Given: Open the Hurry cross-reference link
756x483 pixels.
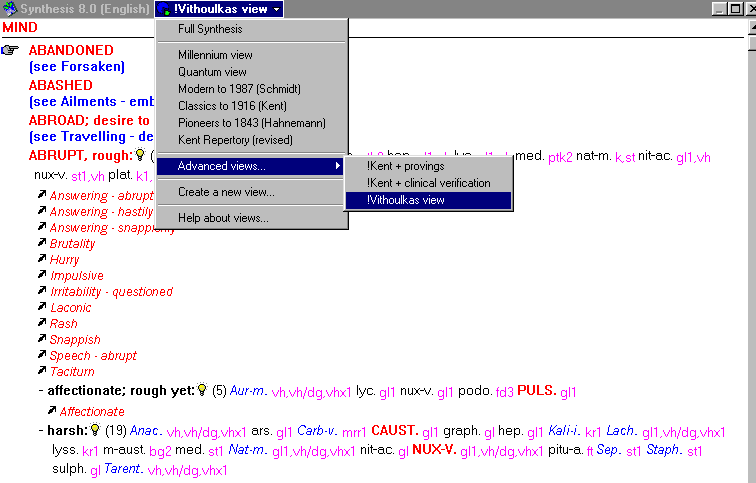Looking at the screenshot, I should coord(64,259).
